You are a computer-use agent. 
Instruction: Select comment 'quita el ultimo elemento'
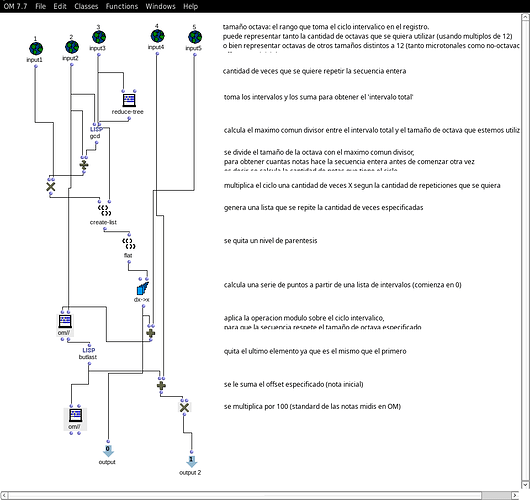pos(315,351)
